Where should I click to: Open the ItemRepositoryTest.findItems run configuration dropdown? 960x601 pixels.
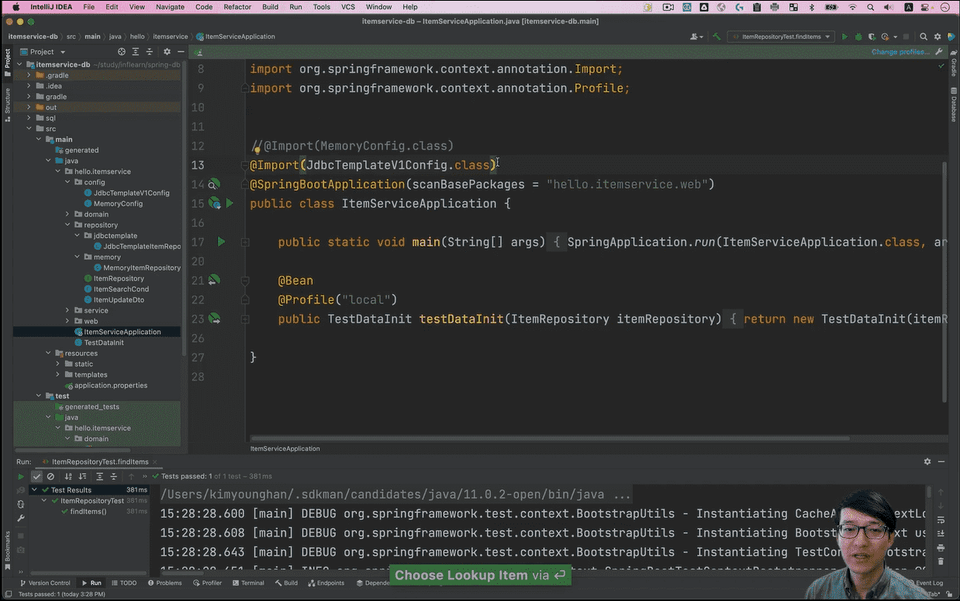pos(780,37)
